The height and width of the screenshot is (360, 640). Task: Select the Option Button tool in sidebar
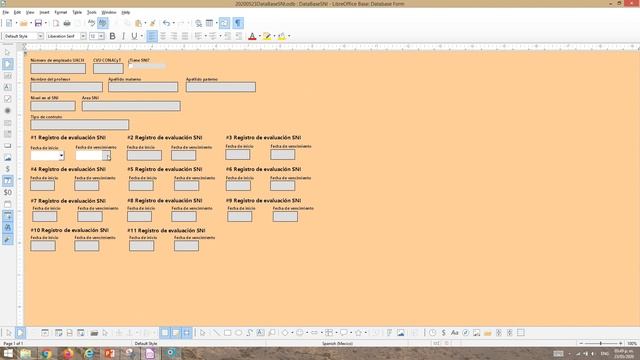click(x=7, y=111)
